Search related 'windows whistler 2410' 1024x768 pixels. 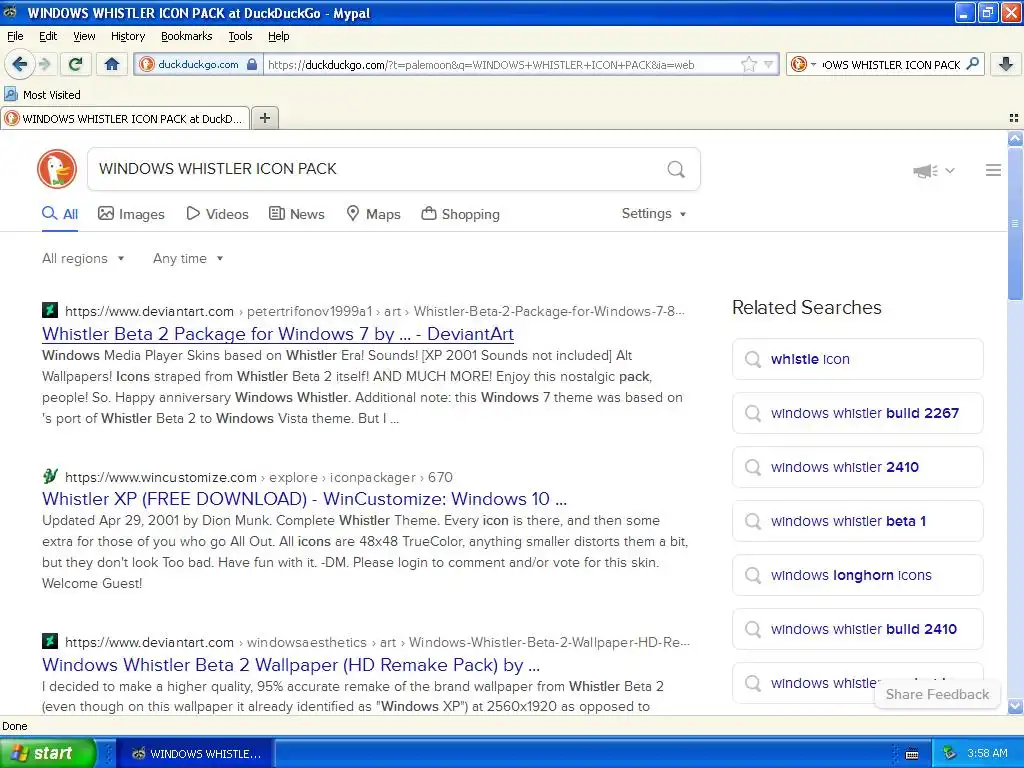[857, 467]
